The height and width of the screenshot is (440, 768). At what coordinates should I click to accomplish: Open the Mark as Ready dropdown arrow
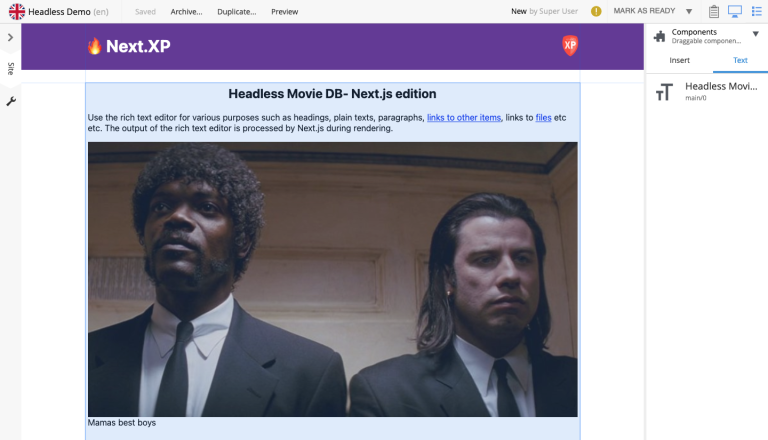click(x=689, y=11)
